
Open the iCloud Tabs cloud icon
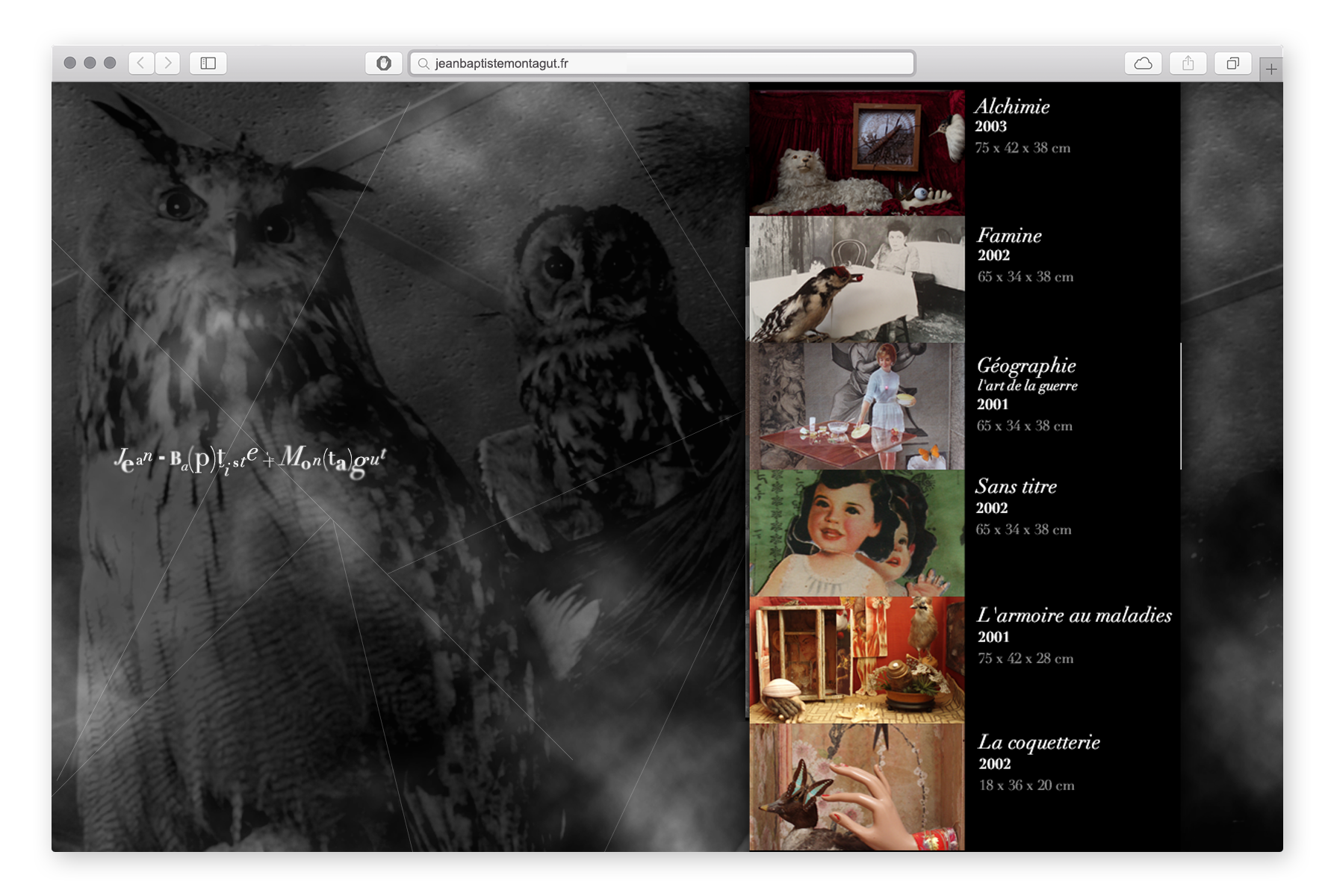[1143, 63]
